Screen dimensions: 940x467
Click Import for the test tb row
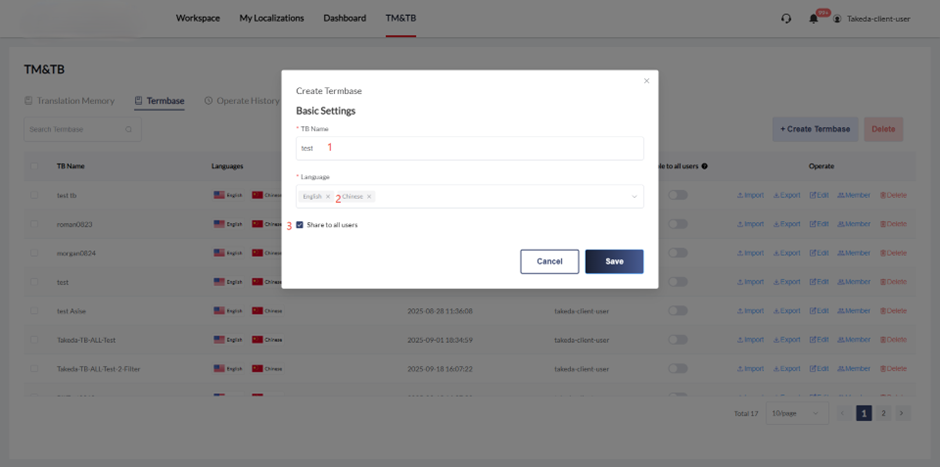point(750,195)
